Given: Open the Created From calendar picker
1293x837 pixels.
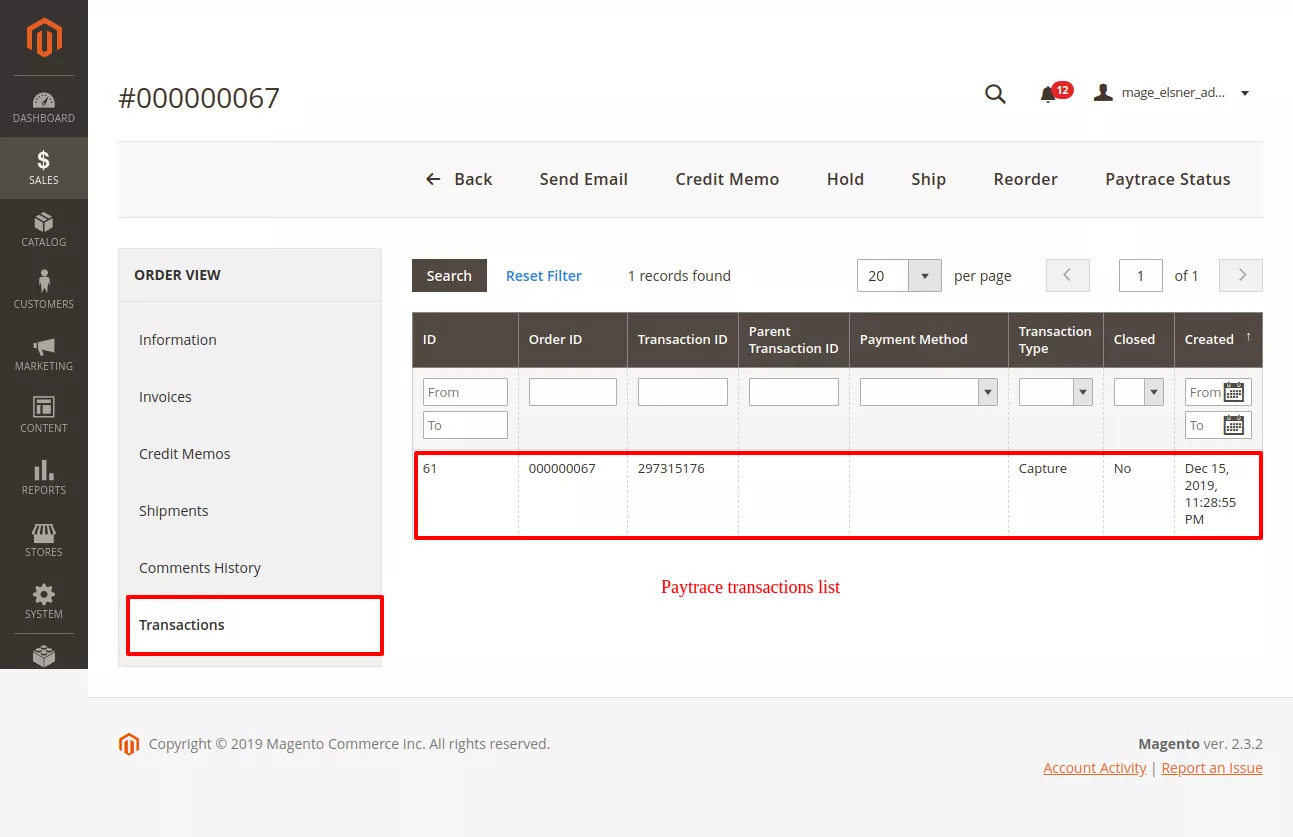Looking at the screenshot, I should coord(1234,392).
